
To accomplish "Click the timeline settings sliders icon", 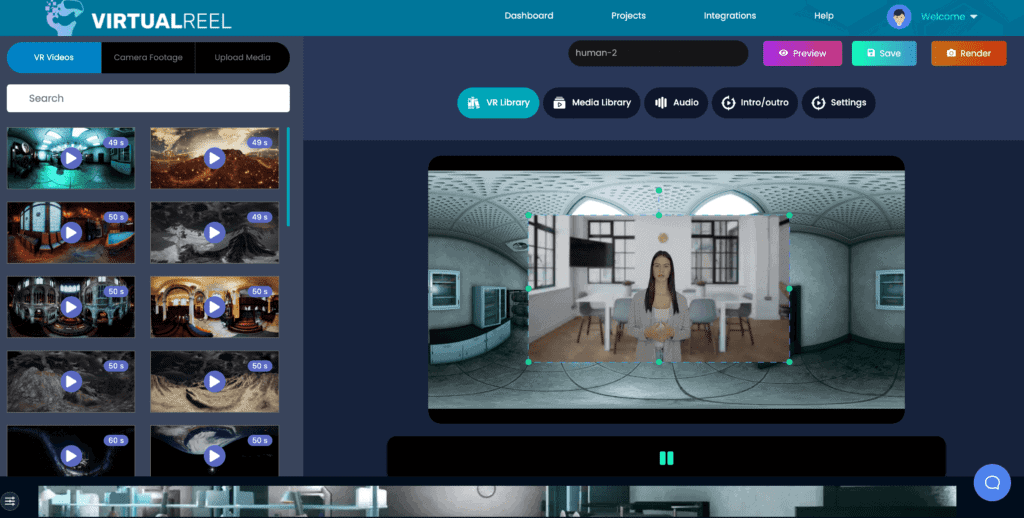I will tap(10, 501).
